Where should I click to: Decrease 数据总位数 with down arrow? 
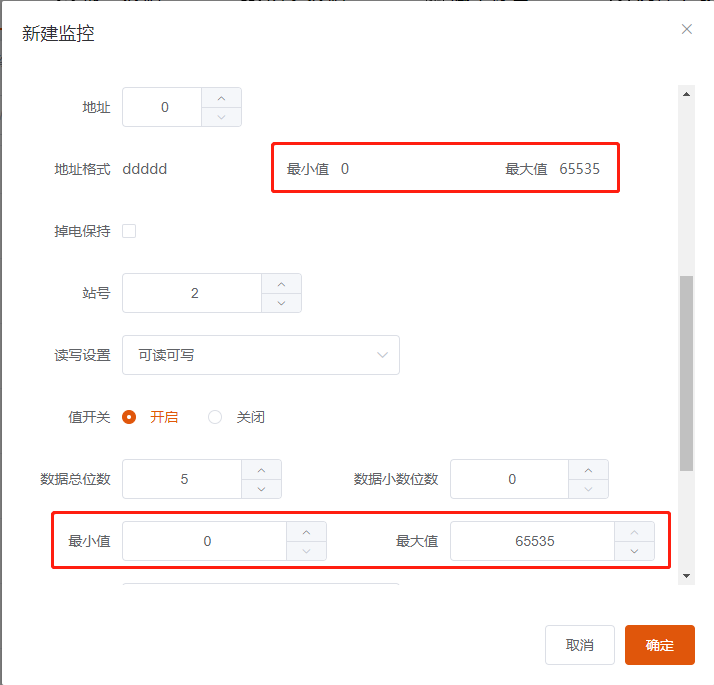pos(261,489)
